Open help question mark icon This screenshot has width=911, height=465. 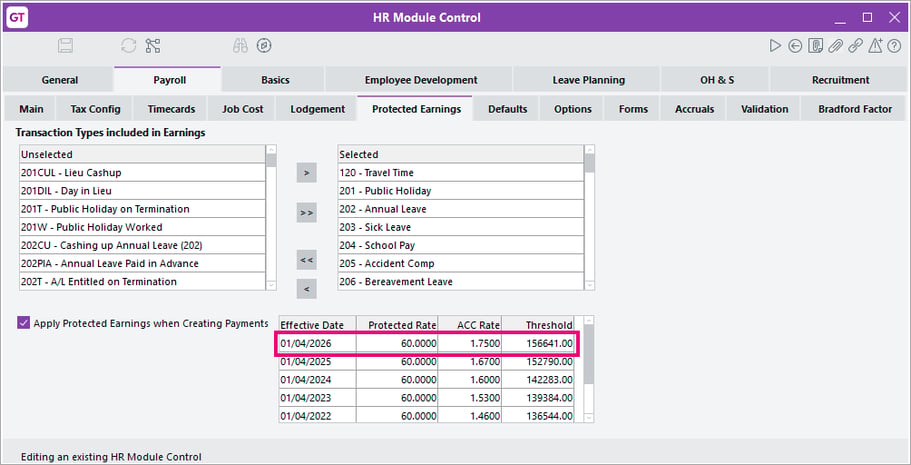(x=894, y=46)
